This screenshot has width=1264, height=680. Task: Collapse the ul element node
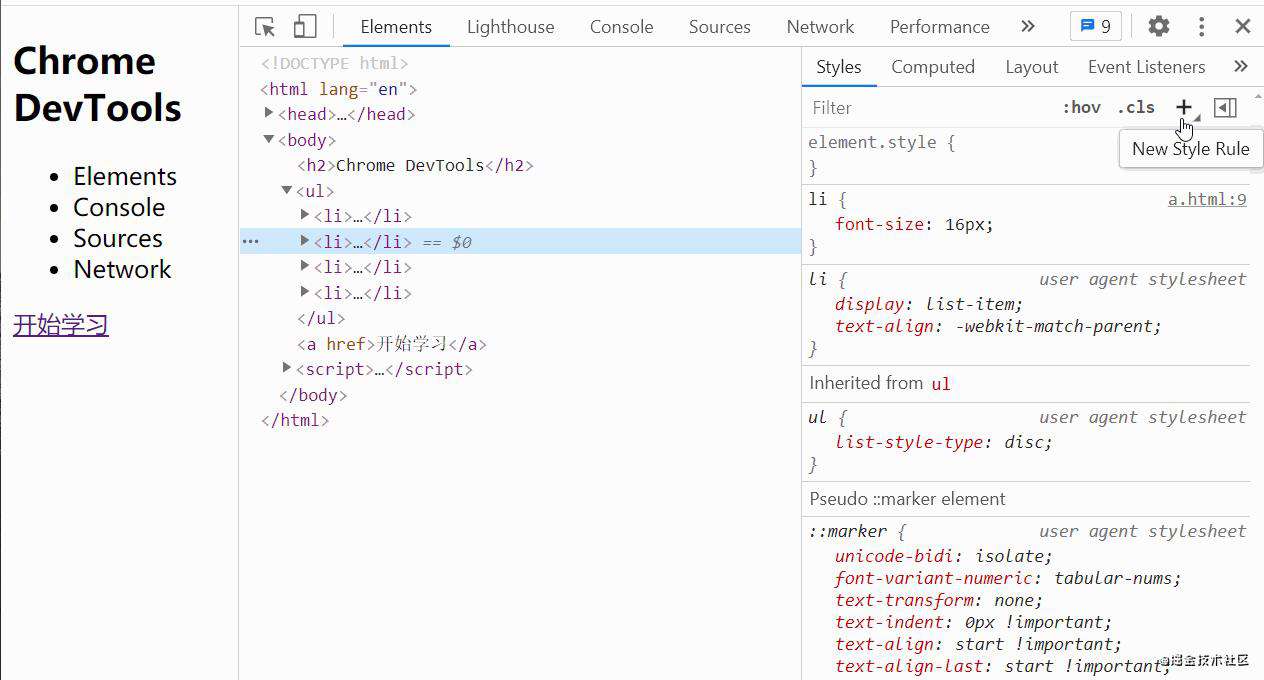[x=287, y=190]
